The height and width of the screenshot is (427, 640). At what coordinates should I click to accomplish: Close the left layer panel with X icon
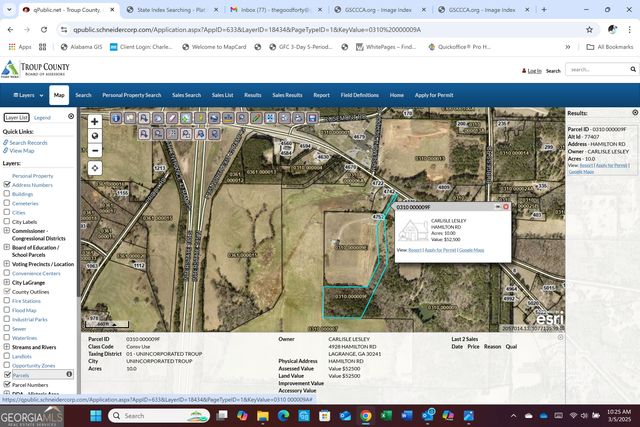71,116
